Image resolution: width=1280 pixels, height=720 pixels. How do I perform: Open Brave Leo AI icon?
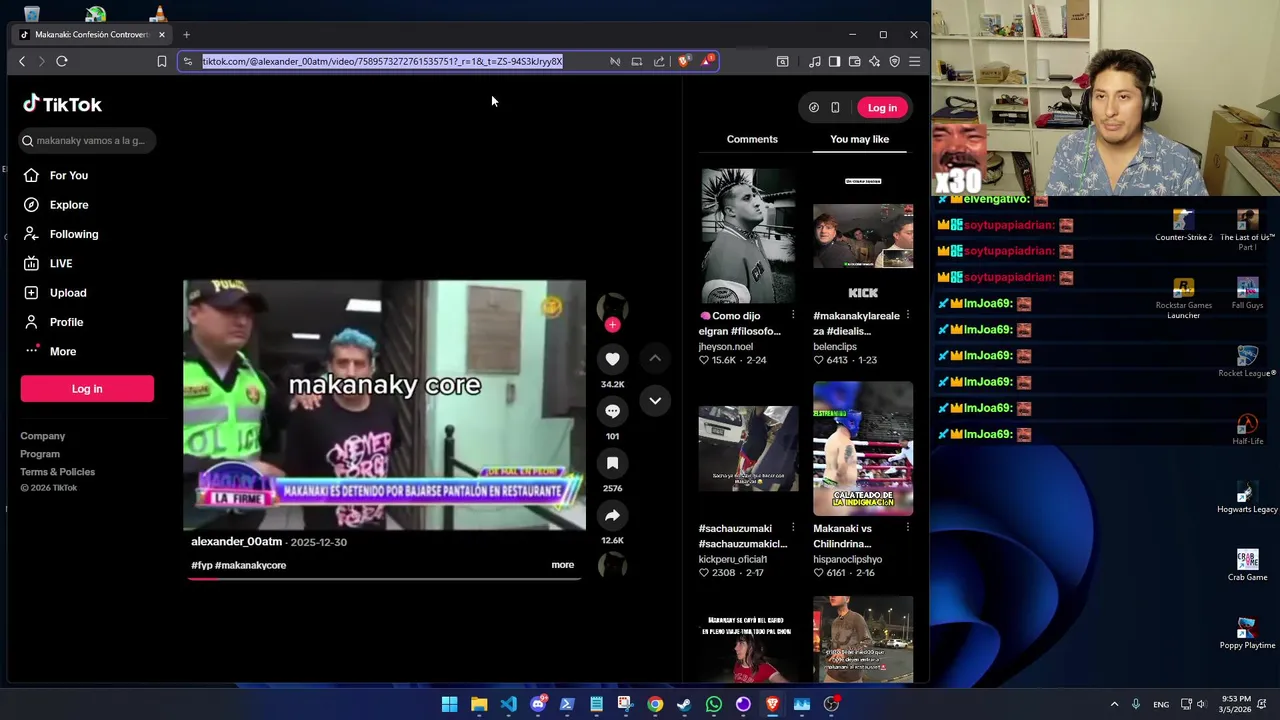tap(874, 61)
